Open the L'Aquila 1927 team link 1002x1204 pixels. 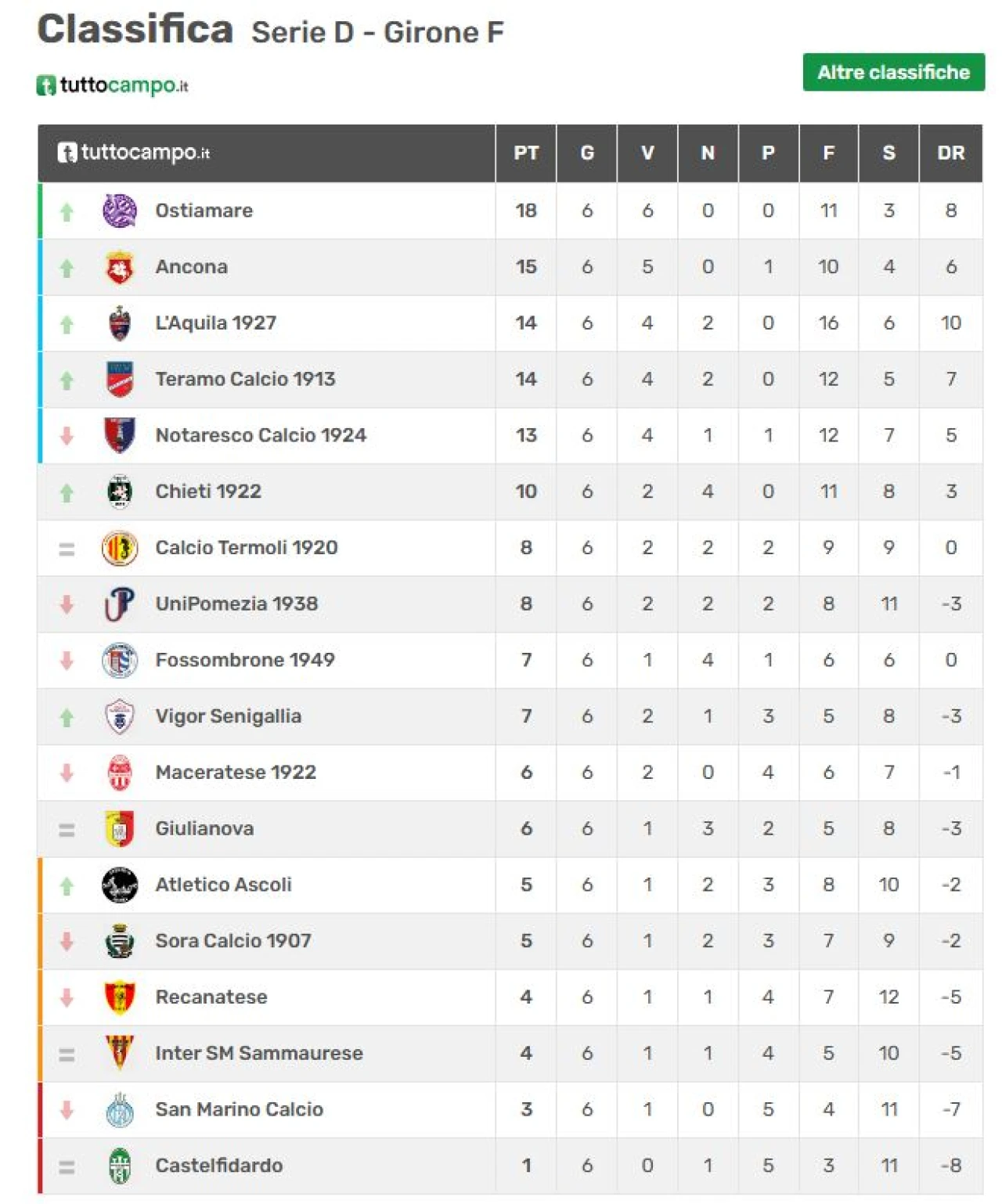[x=215, y=323]
